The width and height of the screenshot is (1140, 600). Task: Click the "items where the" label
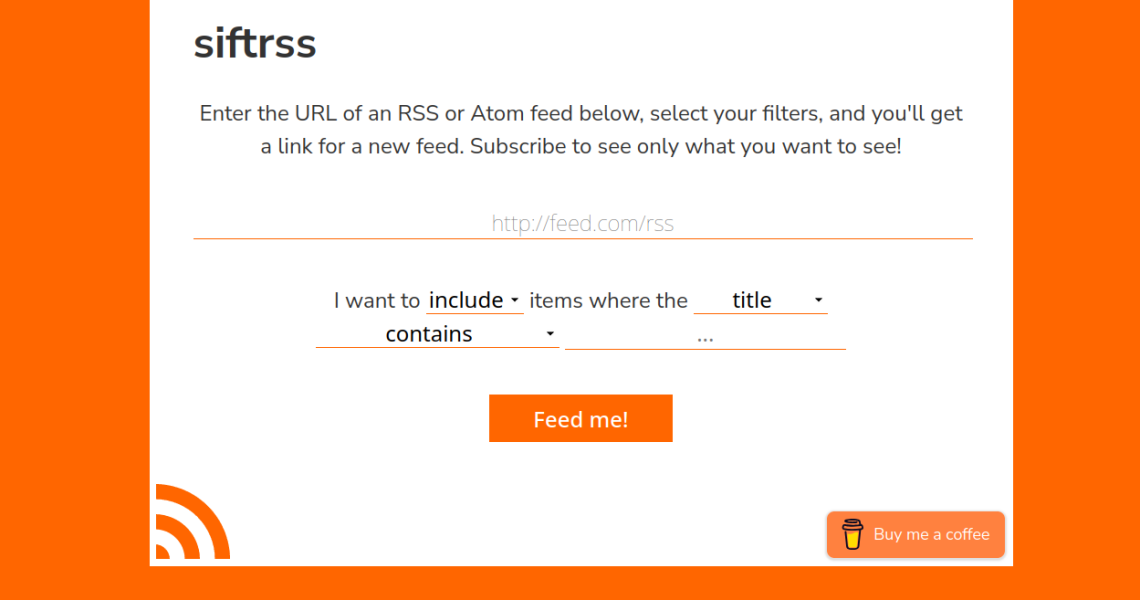pos(608,300)
